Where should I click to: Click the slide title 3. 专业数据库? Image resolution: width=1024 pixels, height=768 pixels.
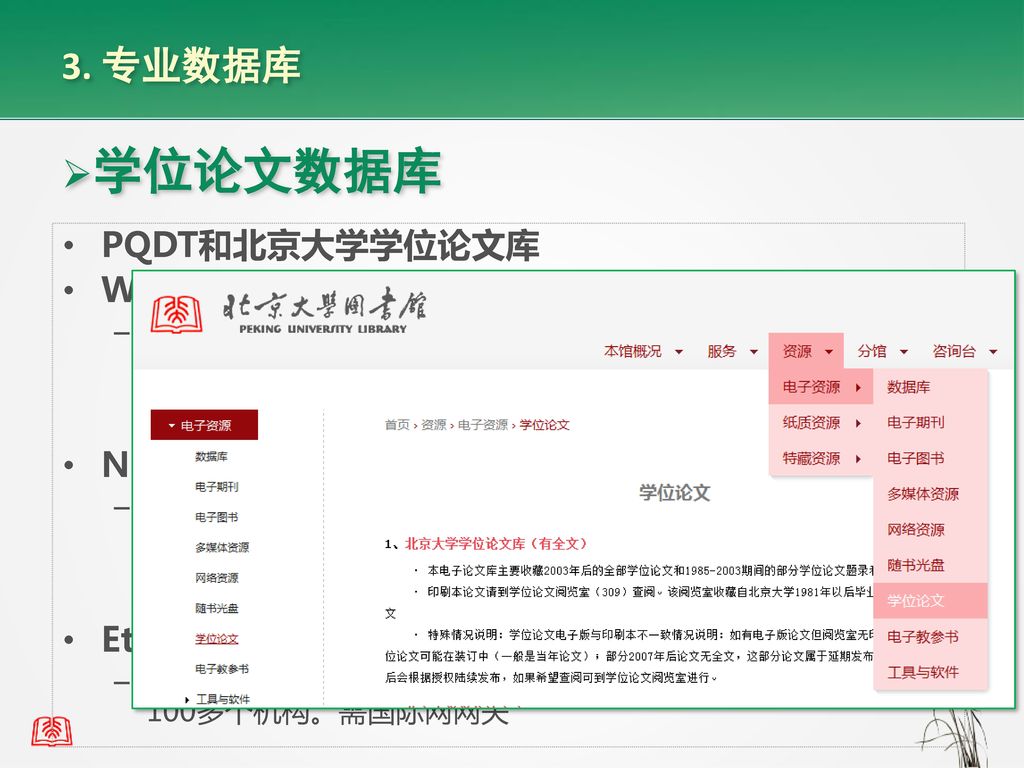click(182, 65)
